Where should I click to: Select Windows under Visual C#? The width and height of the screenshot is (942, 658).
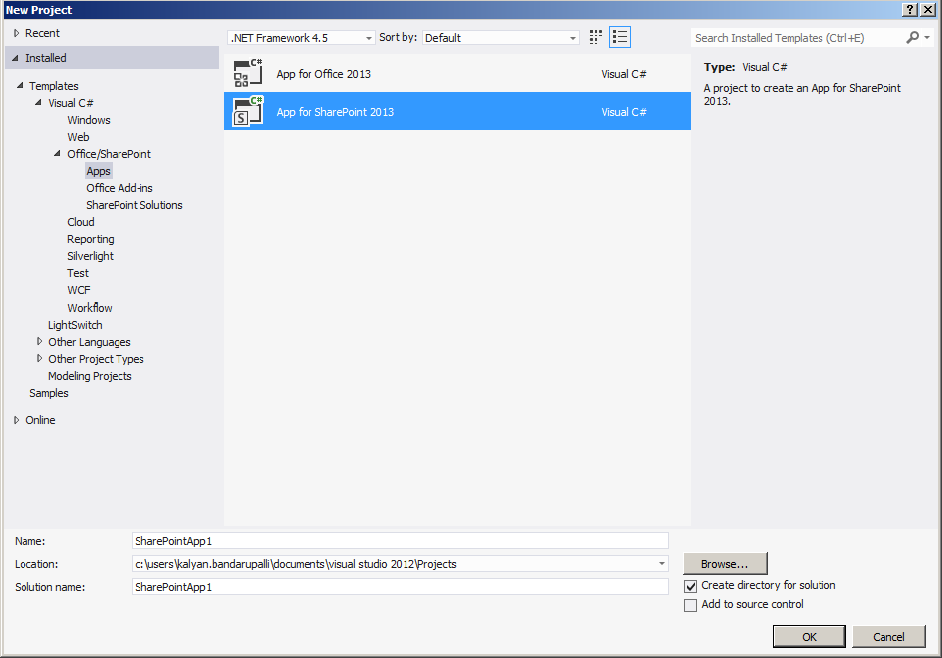(89, 120)
